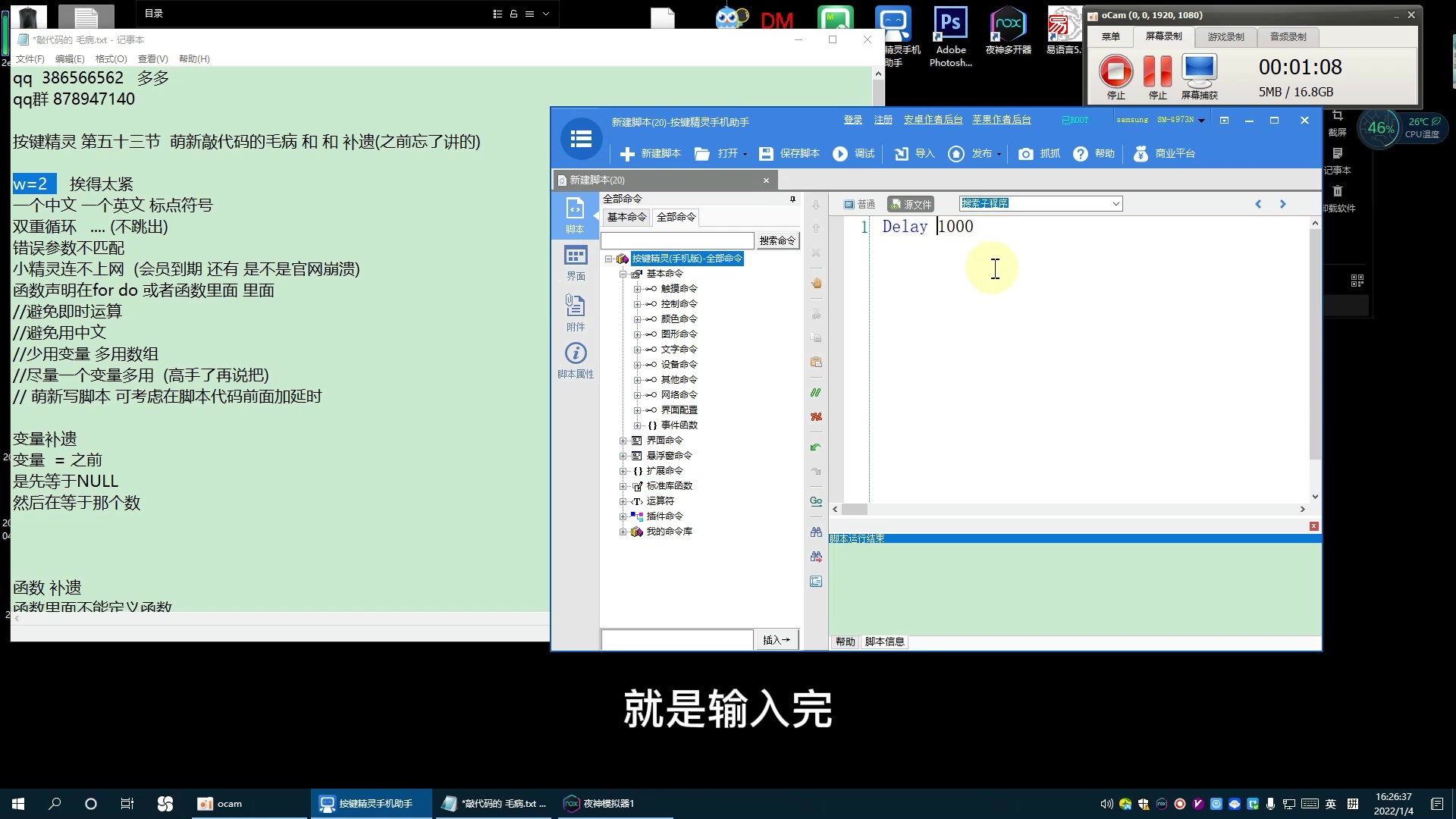Click the binoculars find icon
Viewport: 1456px width, 819px height.
[816, 532]
